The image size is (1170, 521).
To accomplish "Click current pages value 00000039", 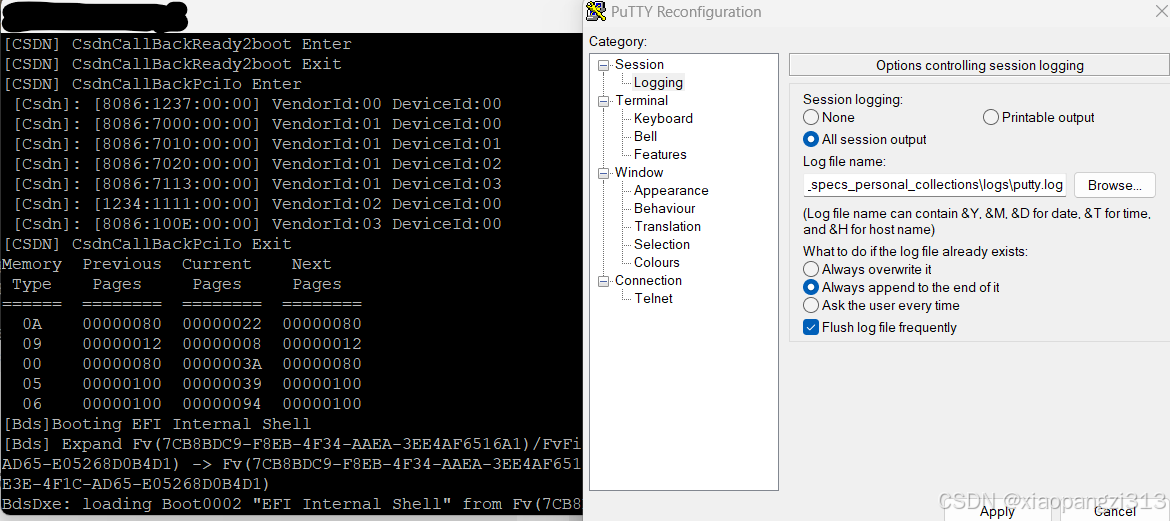I will point(222,384).
